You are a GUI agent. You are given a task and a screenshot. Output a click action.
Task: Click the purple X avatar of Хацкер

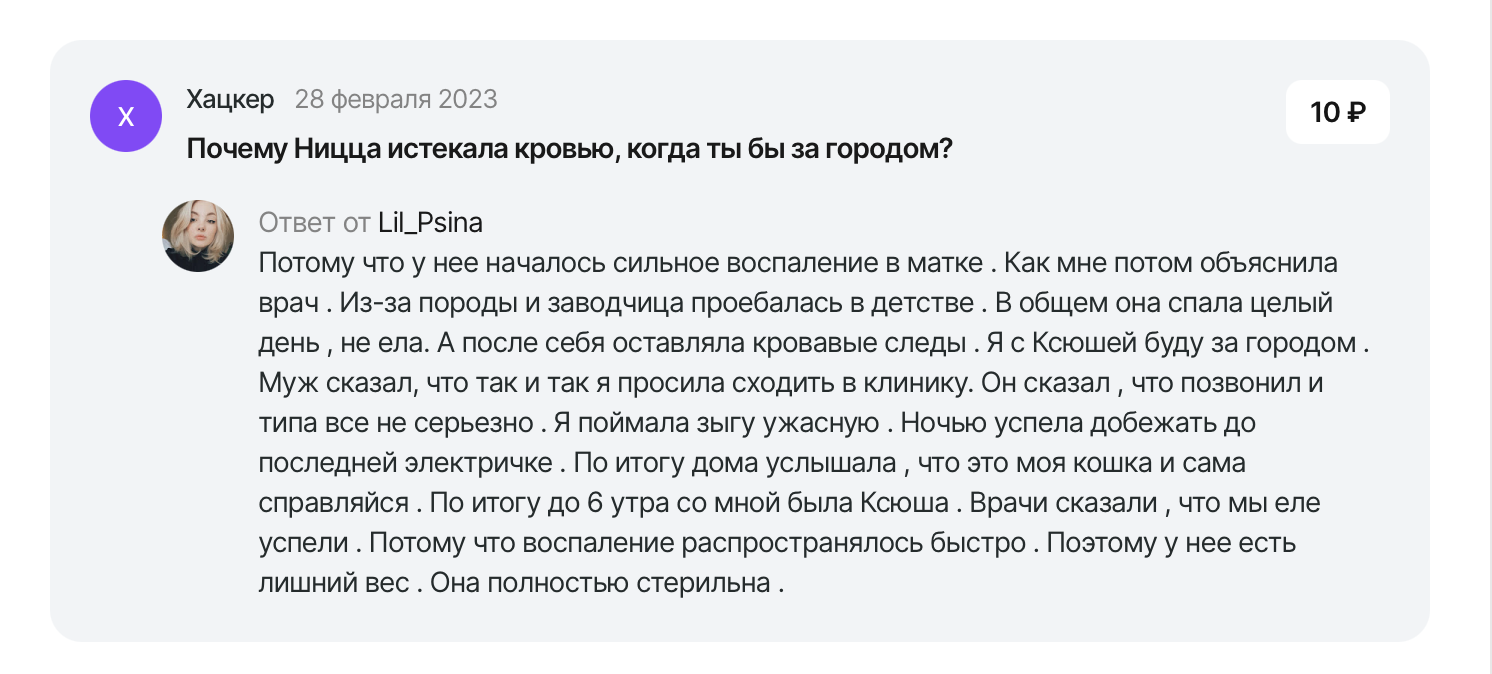point(126,116)
